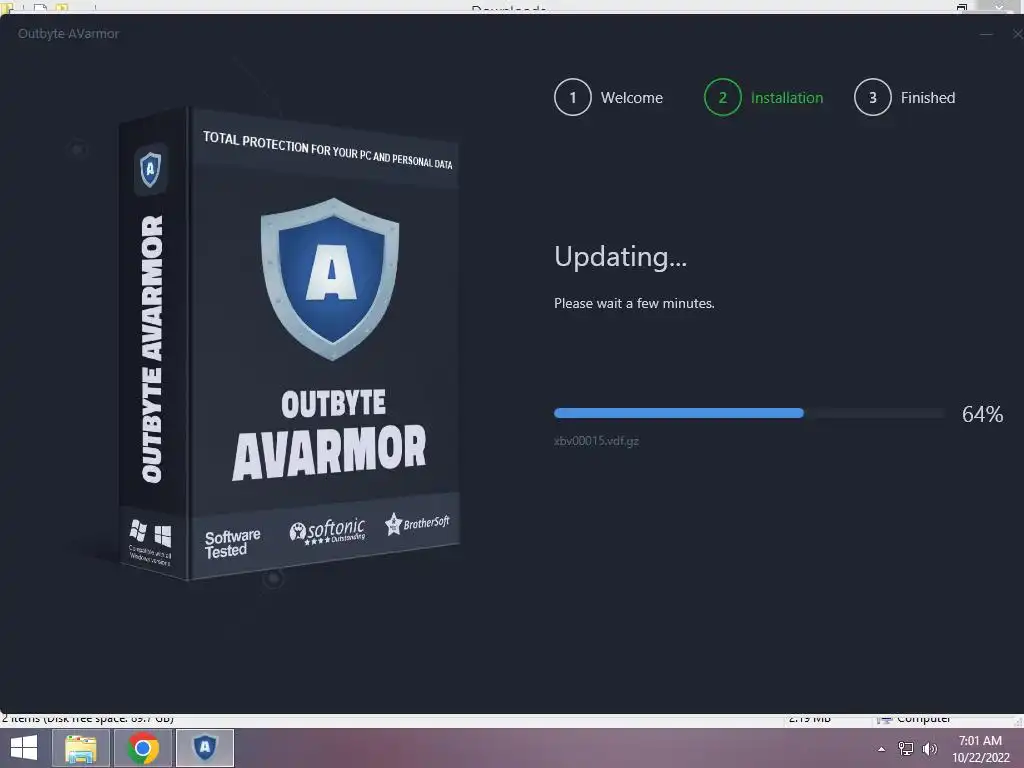Click the AVarmor product box image
The image size is (1024, 768).
pyautogui.click(x=289, y=344)
